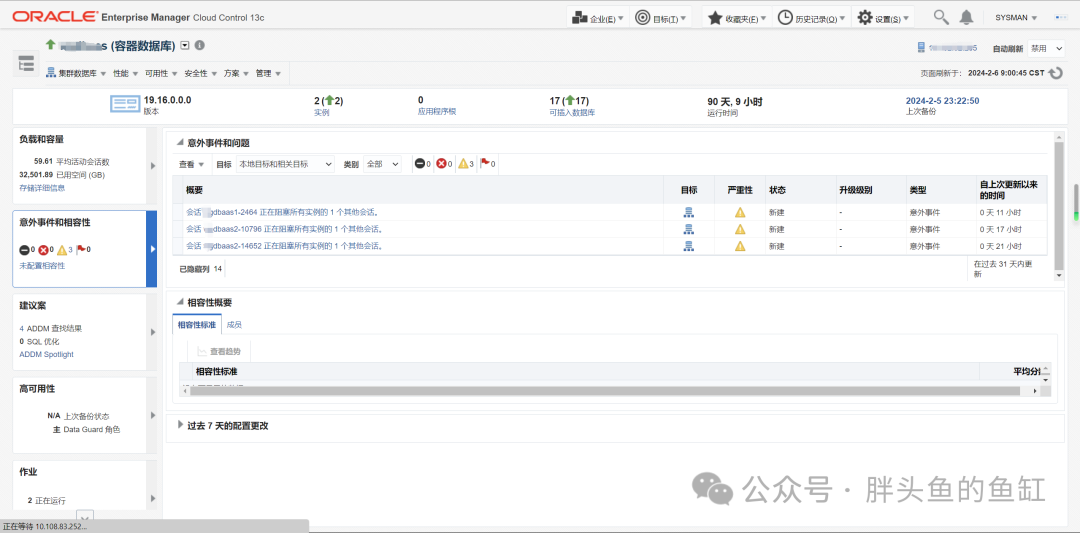This screenshot has width=1080, height=533.
Task: Open the 查看 view menu
Action: pos(191,165)
